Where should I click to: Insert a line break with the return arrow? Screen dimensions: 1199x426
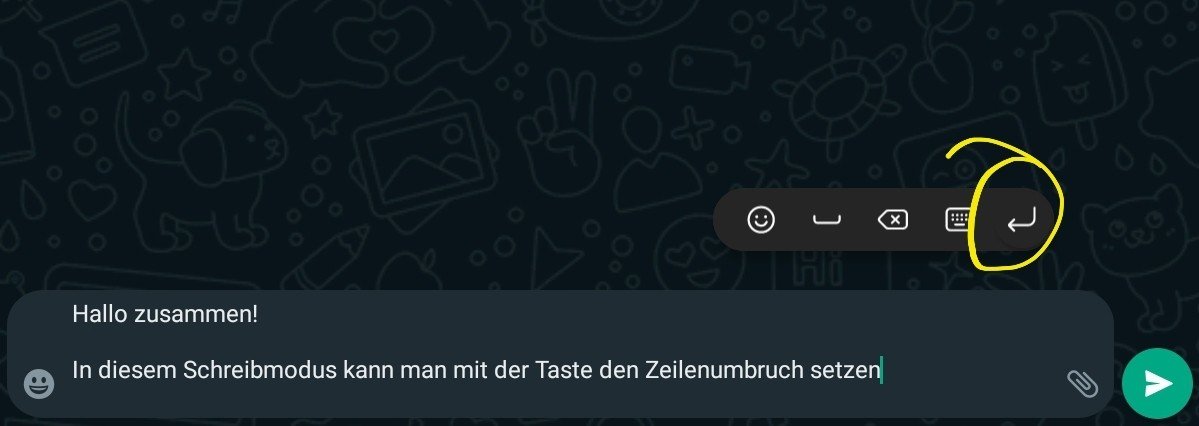[1021, 220]
